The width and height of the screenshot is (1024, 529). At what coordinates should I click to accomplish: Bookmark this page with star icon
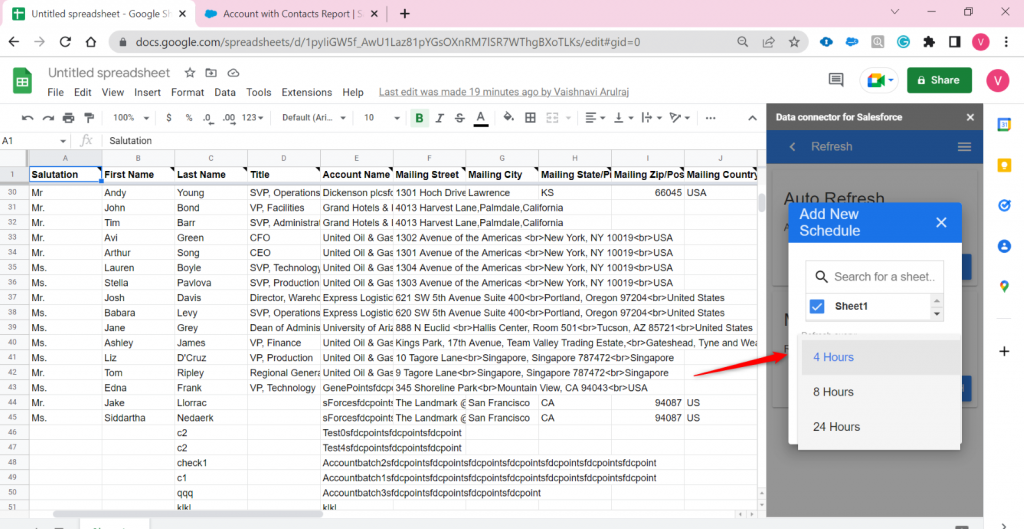click(794, 42)
